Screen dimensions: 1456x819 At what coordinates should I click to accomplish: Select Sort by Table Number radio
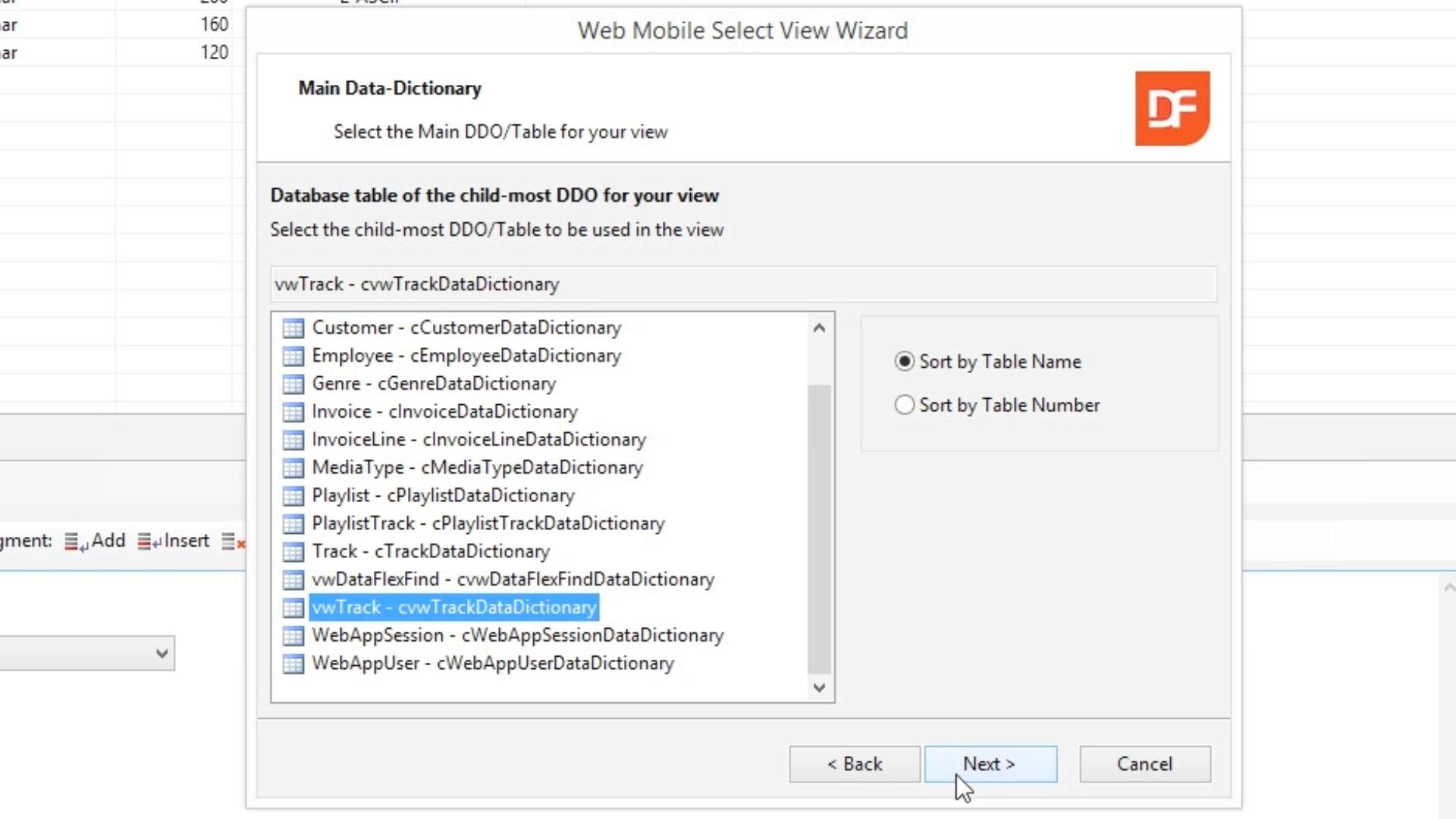(904, 405)
